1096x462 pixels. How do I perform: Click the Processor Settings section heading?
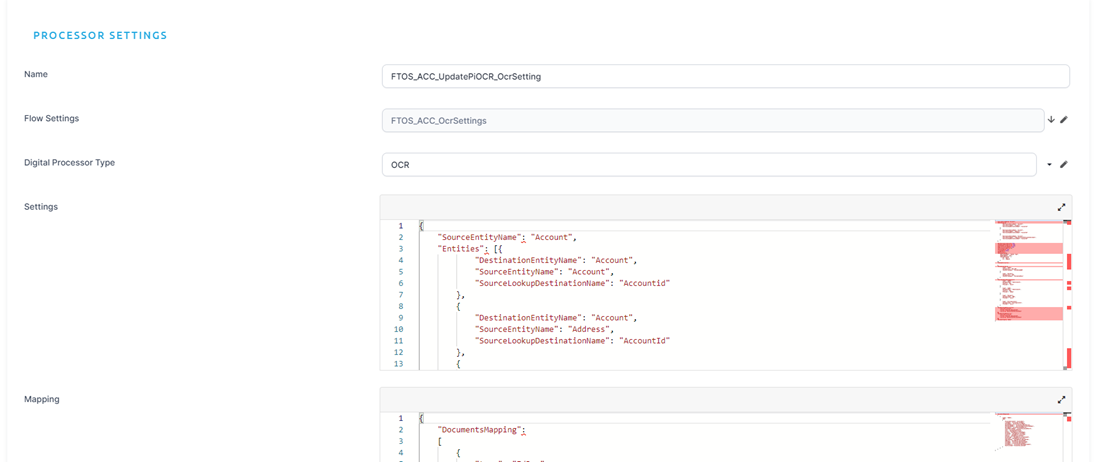tap(100, 35)
